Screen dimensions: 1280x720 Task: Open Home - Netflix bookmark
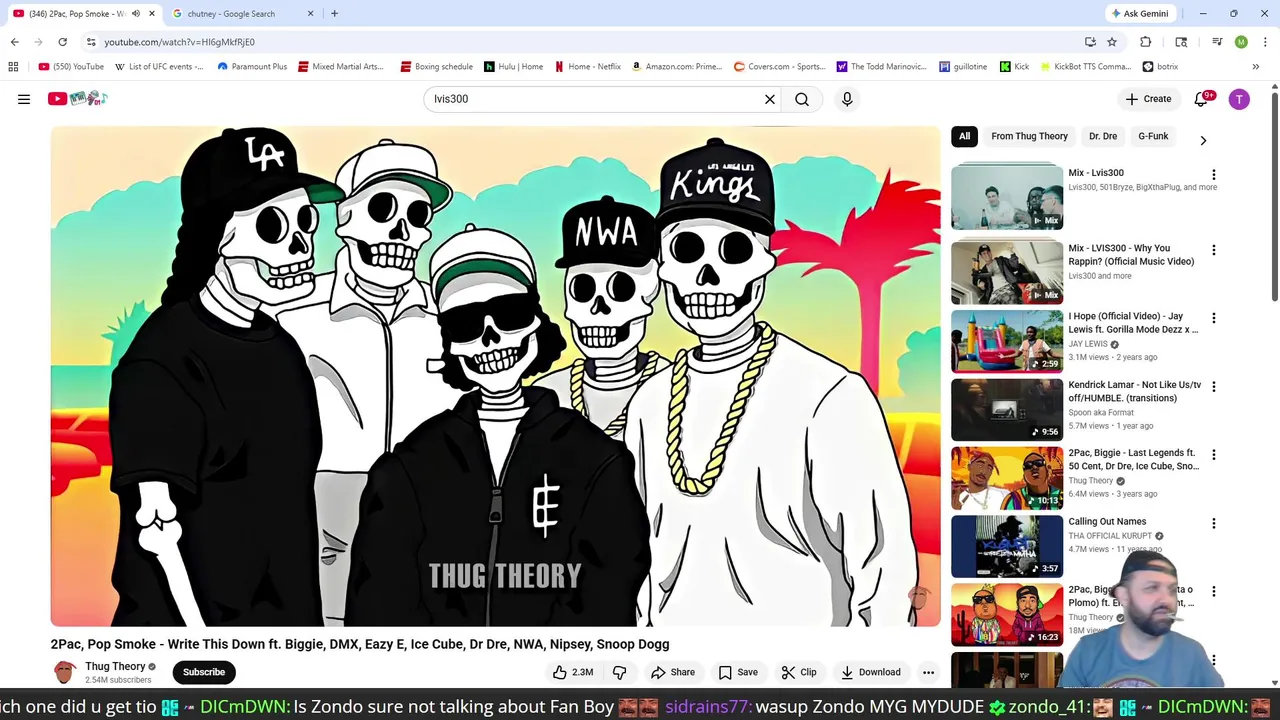pyautogui.click(x=588, y=67)
